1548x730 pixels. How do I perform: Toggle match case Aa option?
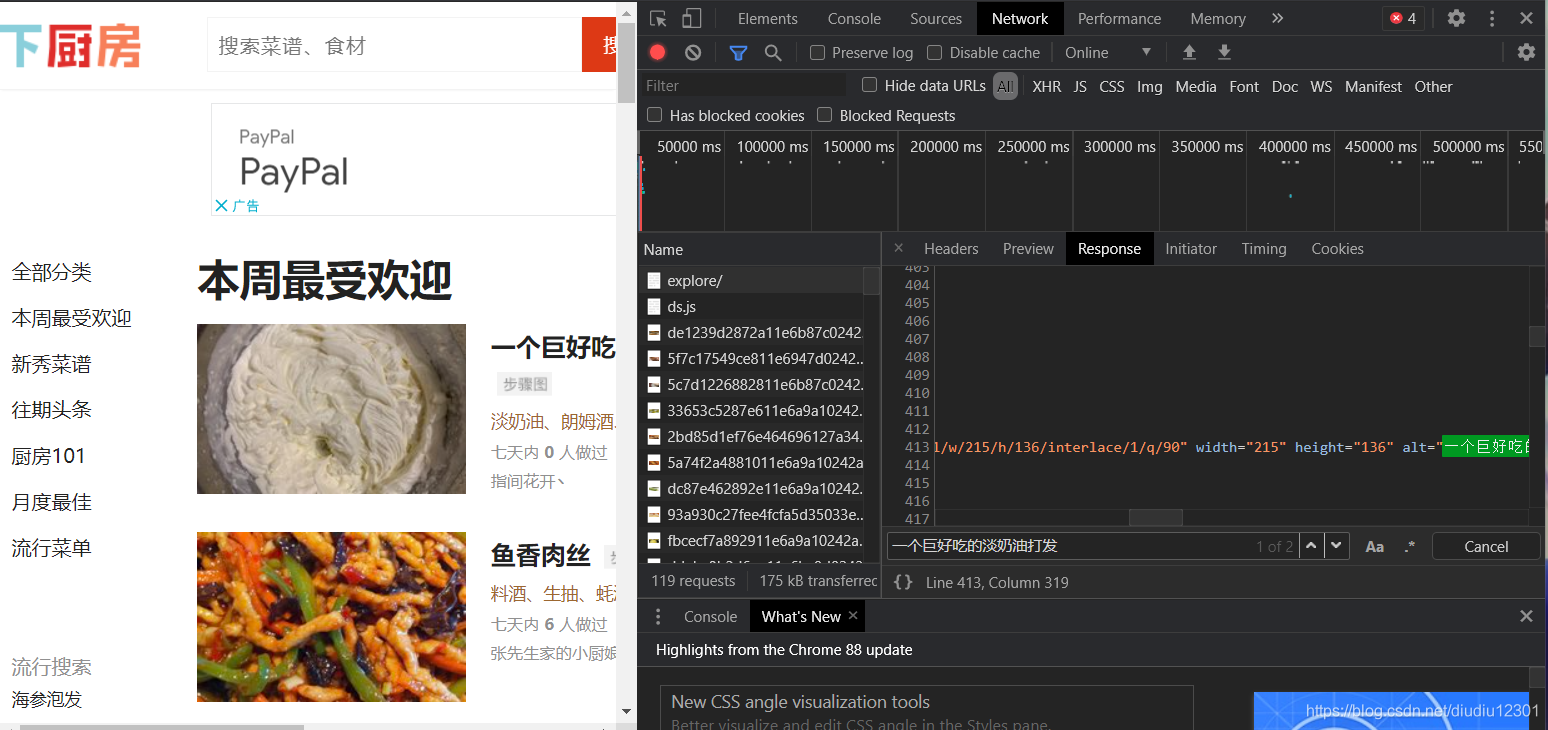[x=1375, y=546]
